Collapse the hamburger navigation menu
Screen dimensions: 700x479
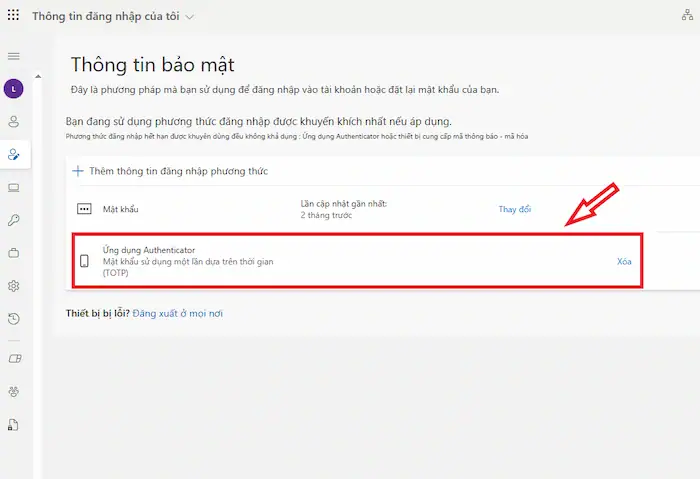[14, 56]
